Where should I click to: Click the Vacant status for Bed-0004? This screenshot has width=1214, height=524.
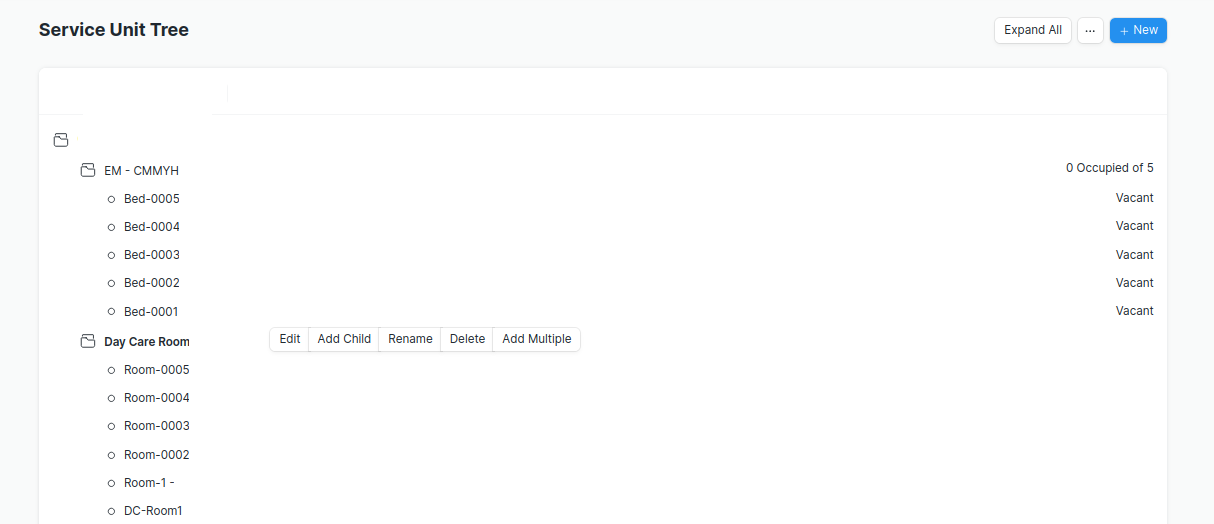[x=1135, y=226]
